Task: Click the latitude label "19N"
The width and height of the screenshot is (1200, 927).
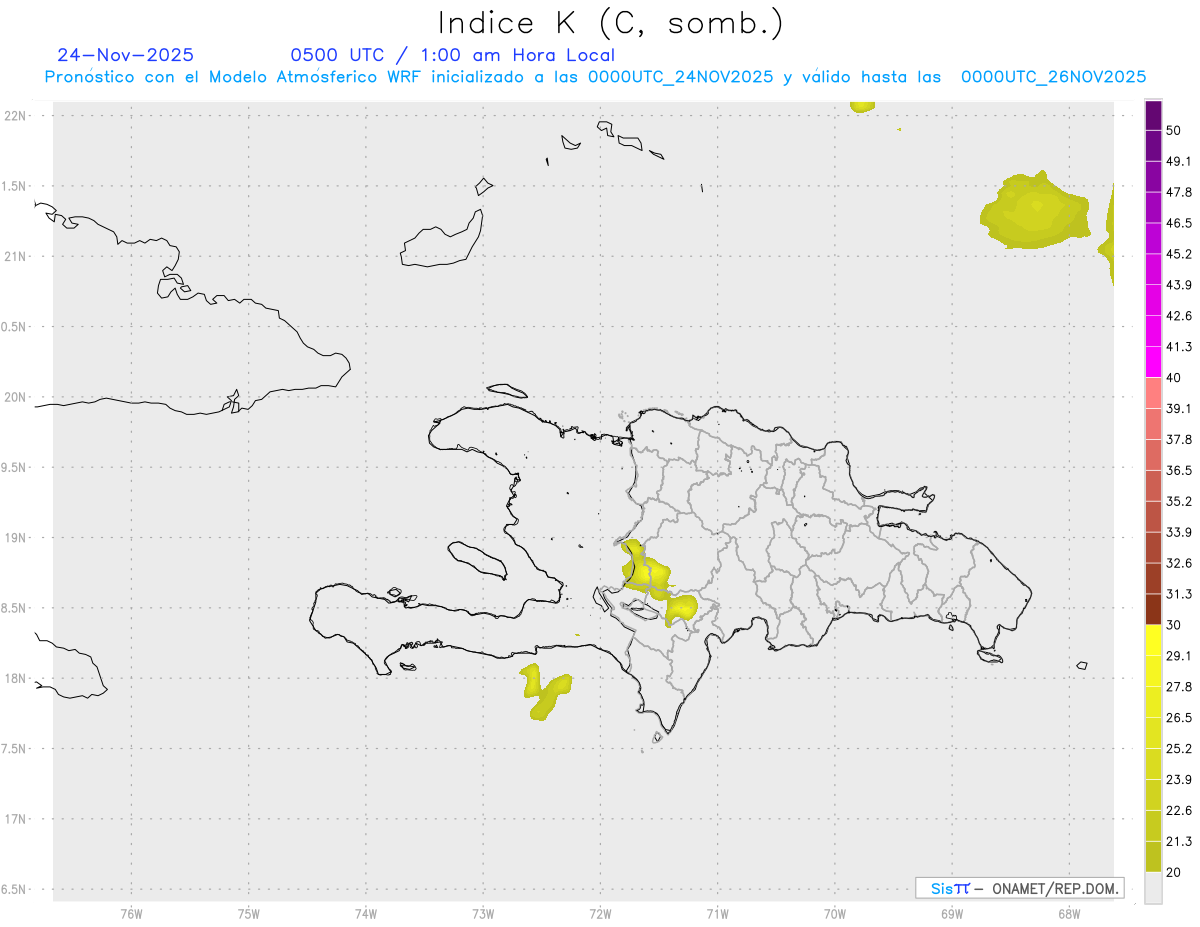Action: click(15, 537)
